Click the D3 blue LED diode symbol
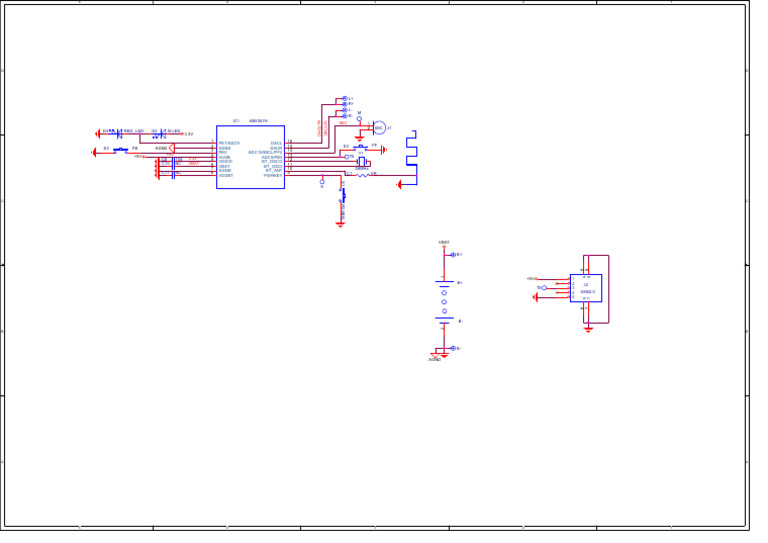Screen dimensions: 768x543 coord(160,134)
